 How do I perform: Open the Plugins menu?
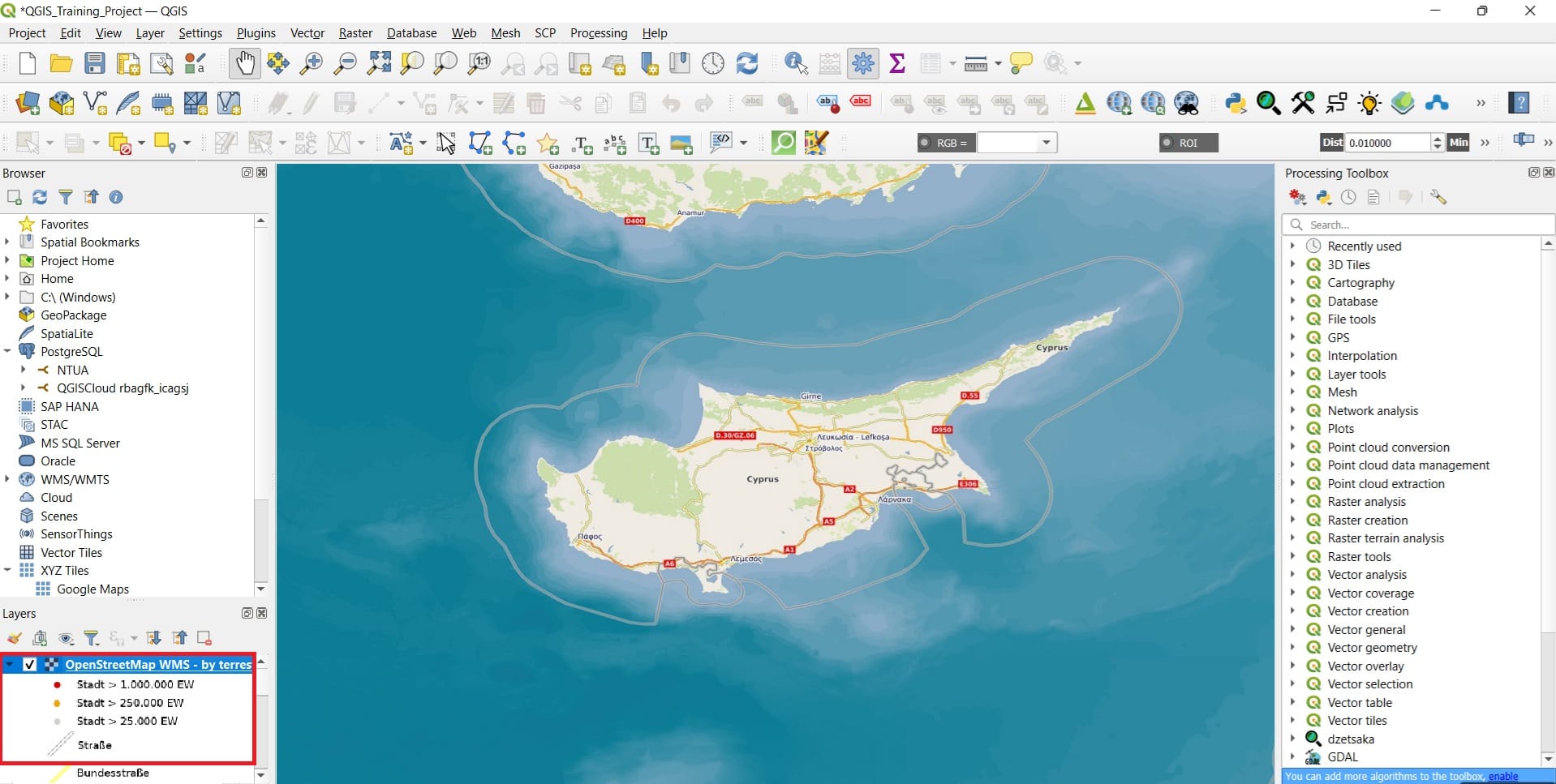point(256,33)
